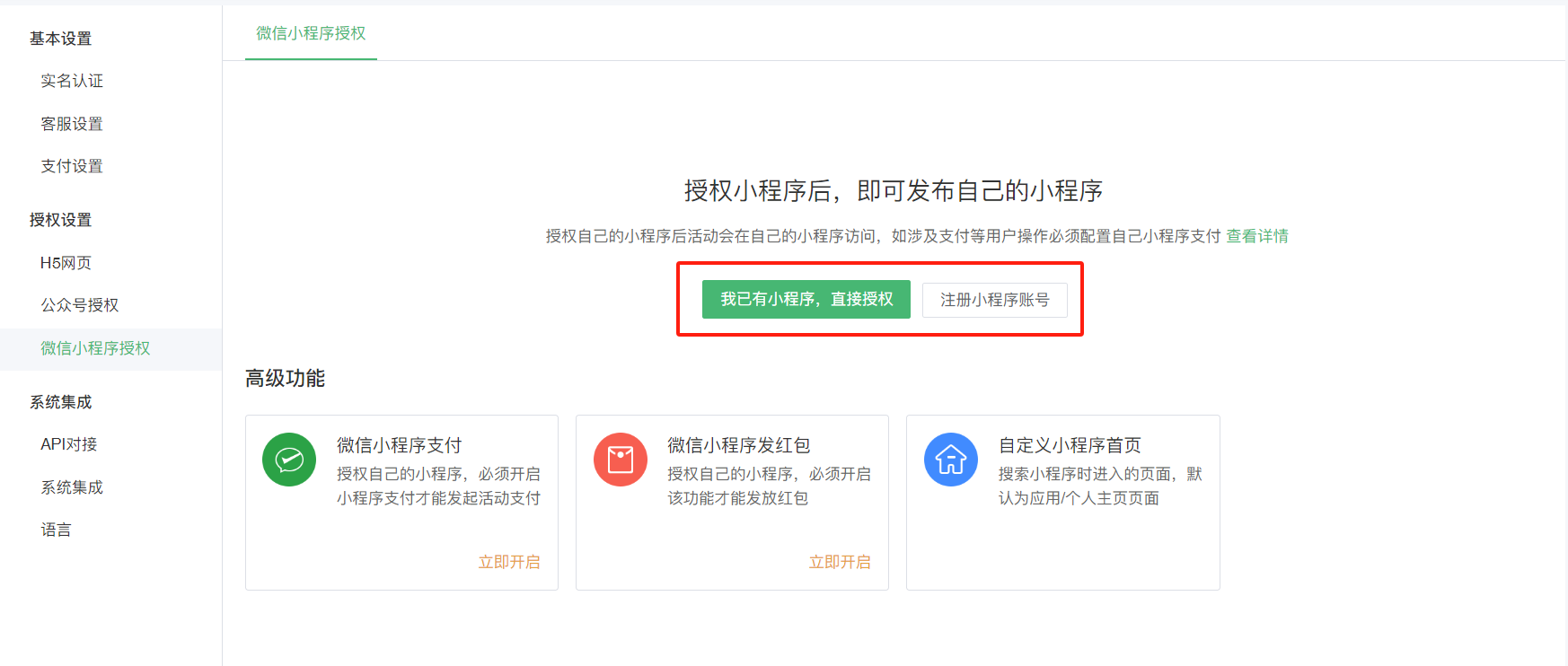
Task: Click 立即开启 for 微信小程序支付
Action: [x=508, y=562]
